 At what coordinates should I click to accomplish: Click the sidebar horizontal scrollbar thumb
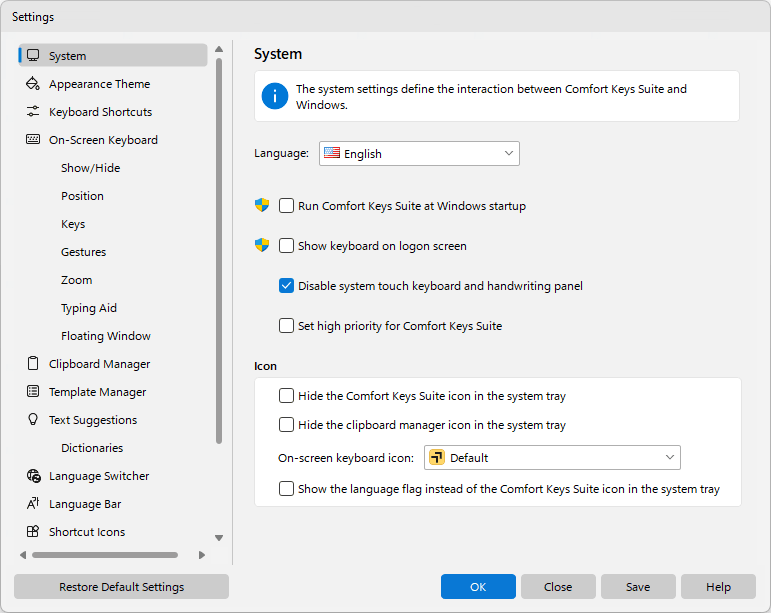105,555
